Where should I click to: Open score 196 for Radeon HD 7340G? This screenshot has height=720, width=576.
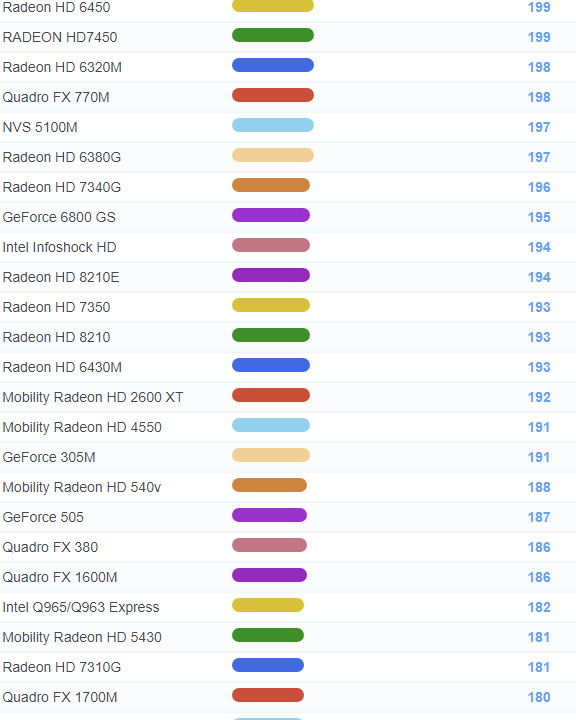[539, 187]
